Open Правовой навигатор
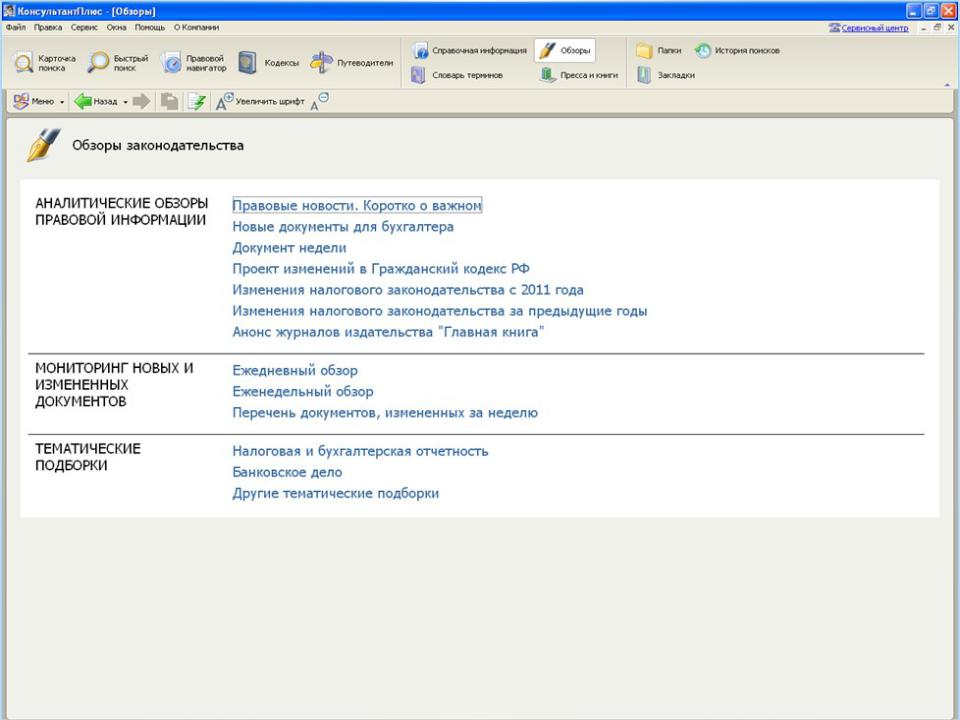The height and width of the screenshot is (720, 960). [194, 62]
